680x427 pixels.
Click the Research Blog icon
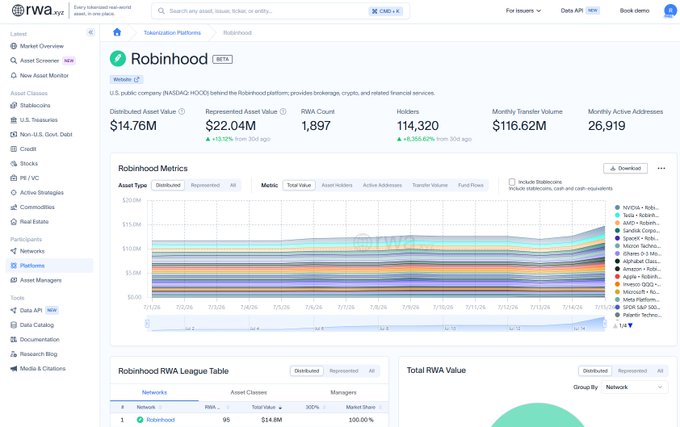pyautogui.click(x=13, y=354)
